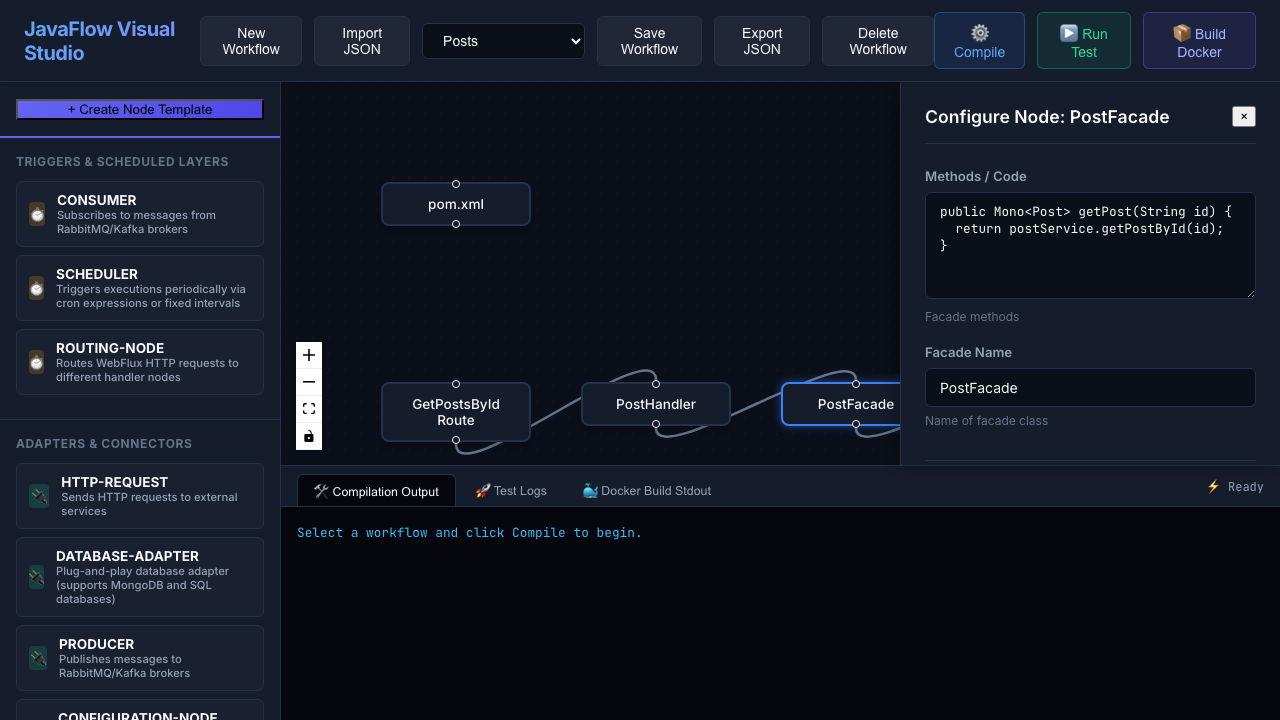Select the HTTP-REQUEST template card
Viewport: 1280px width, 720px height.
click(x=140, y=496)
